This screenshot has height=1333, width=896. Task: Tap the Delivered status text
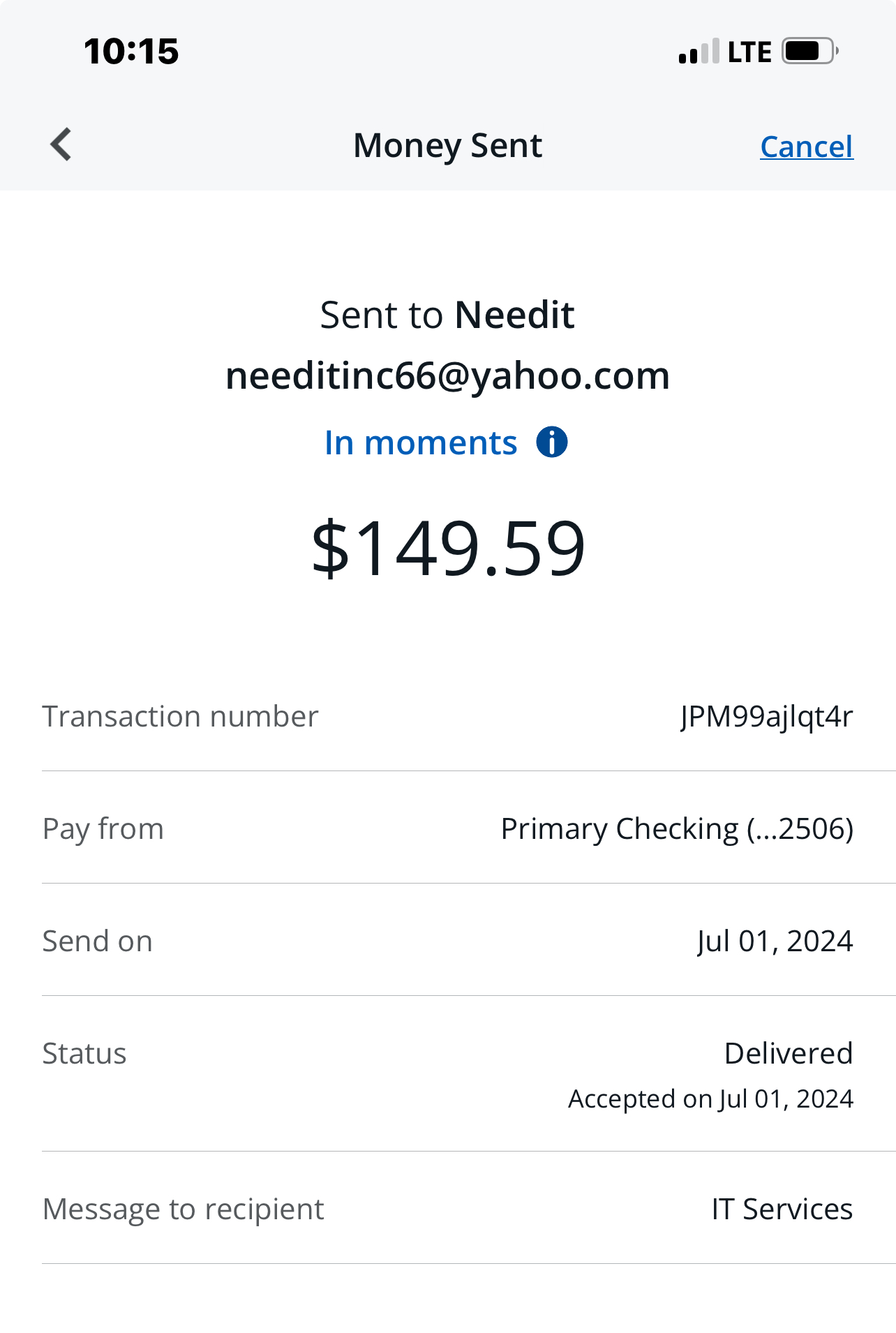(x=789, y=1054)
